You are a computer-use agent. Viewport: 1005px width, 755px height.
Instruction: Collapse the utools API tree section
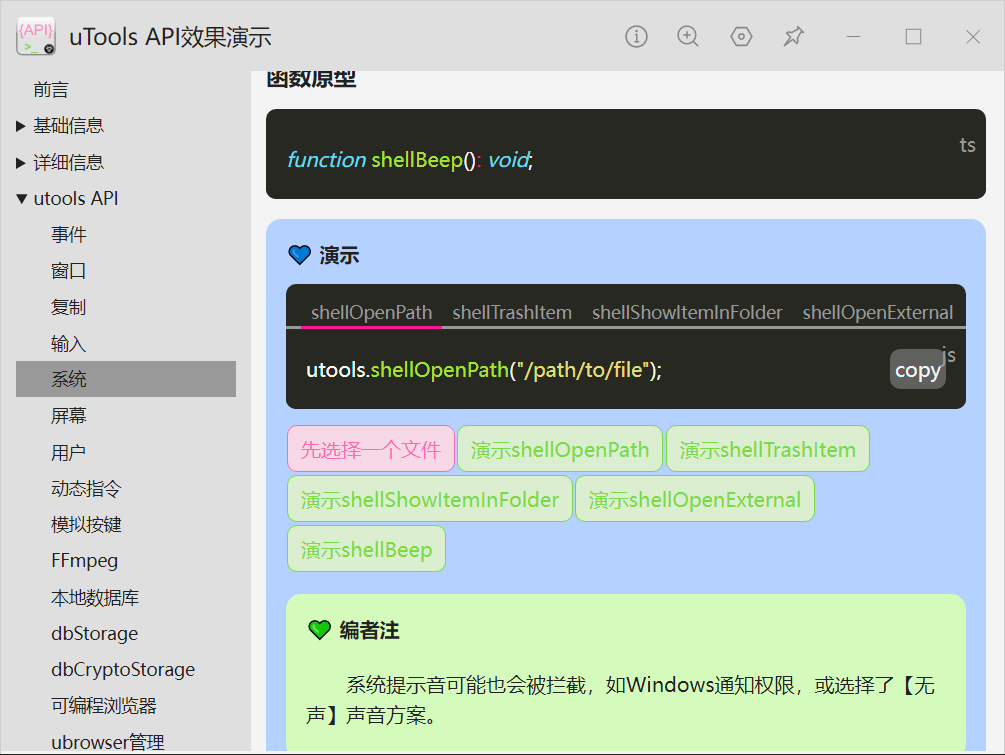point(21,199)
